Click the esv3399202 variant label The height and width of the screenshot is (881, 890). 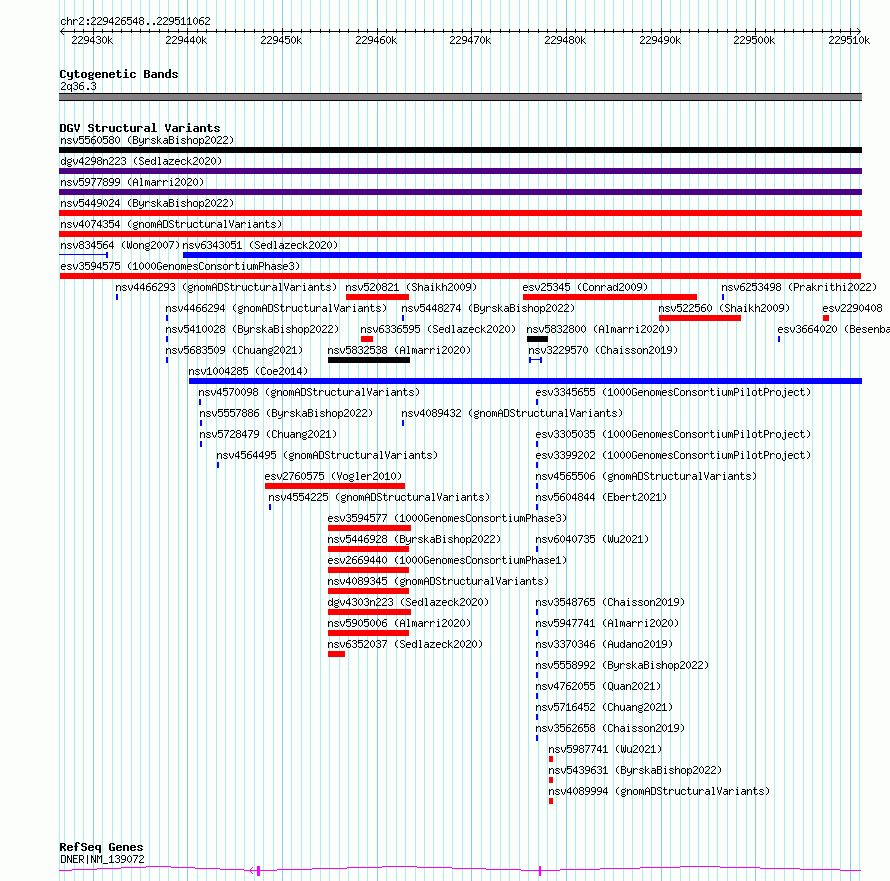click(673, 455)
